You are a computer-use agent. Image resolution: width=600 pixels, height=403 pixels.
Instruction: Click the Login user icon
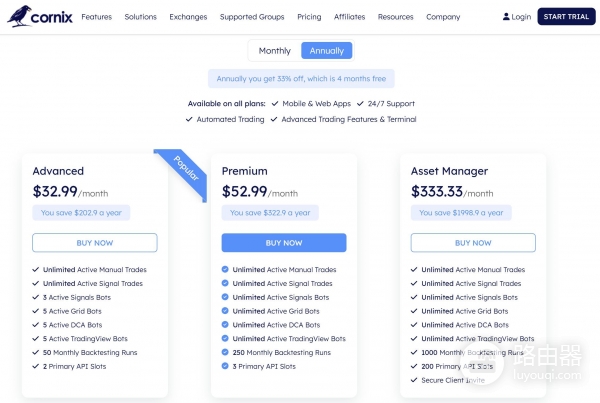(x=506, y=17)
